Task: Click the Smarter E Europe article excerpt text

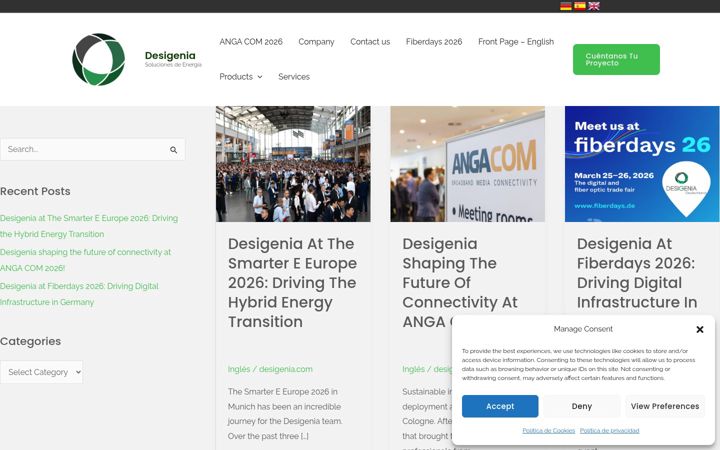Action: (x=285, y=414)
